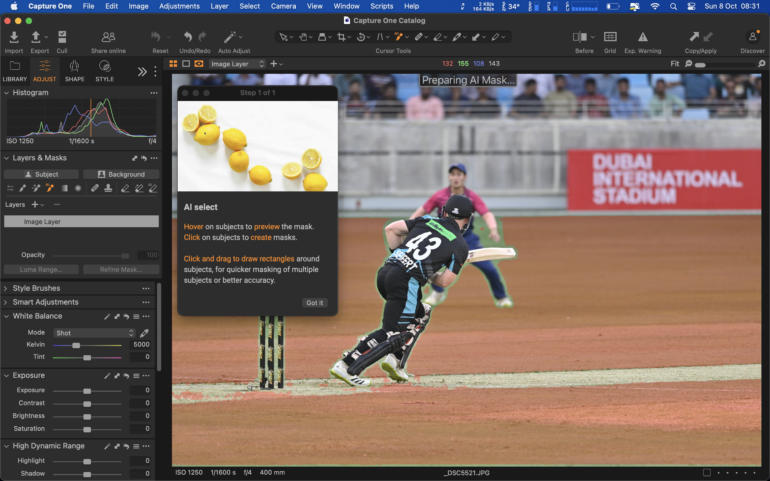770x481 pixels.
Task: Click the Grid icon in toolbar
Action: pyautogui.click(x=610, y=37)
